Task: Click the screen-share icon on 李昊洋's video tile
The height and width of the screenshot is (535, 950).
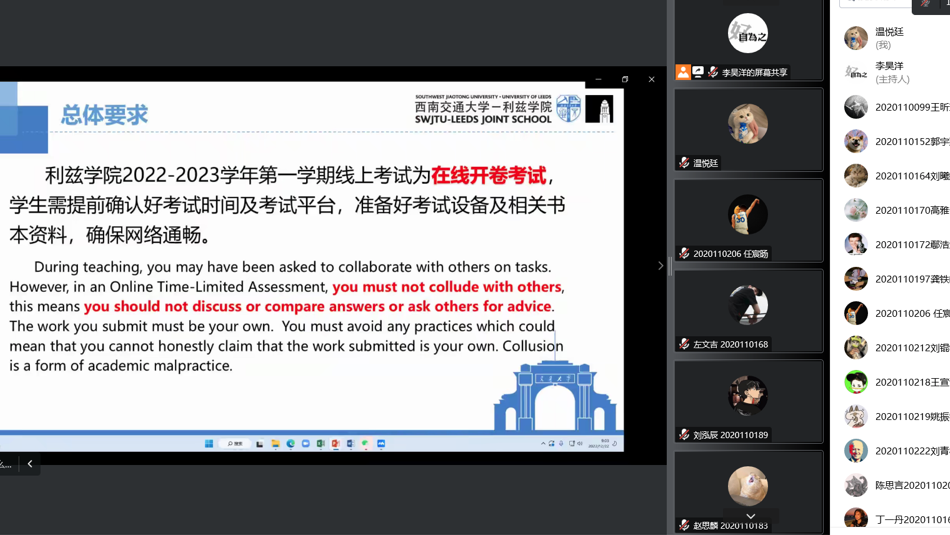Action: [x=698, y=72]
